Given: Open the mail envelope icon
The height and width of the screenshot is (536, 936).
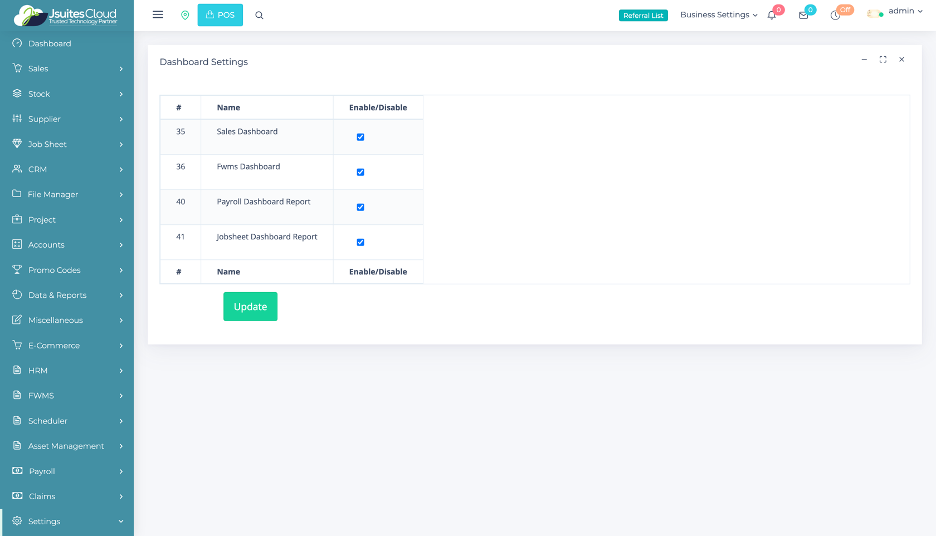Looking at the screenshot, I should point(803,15).
